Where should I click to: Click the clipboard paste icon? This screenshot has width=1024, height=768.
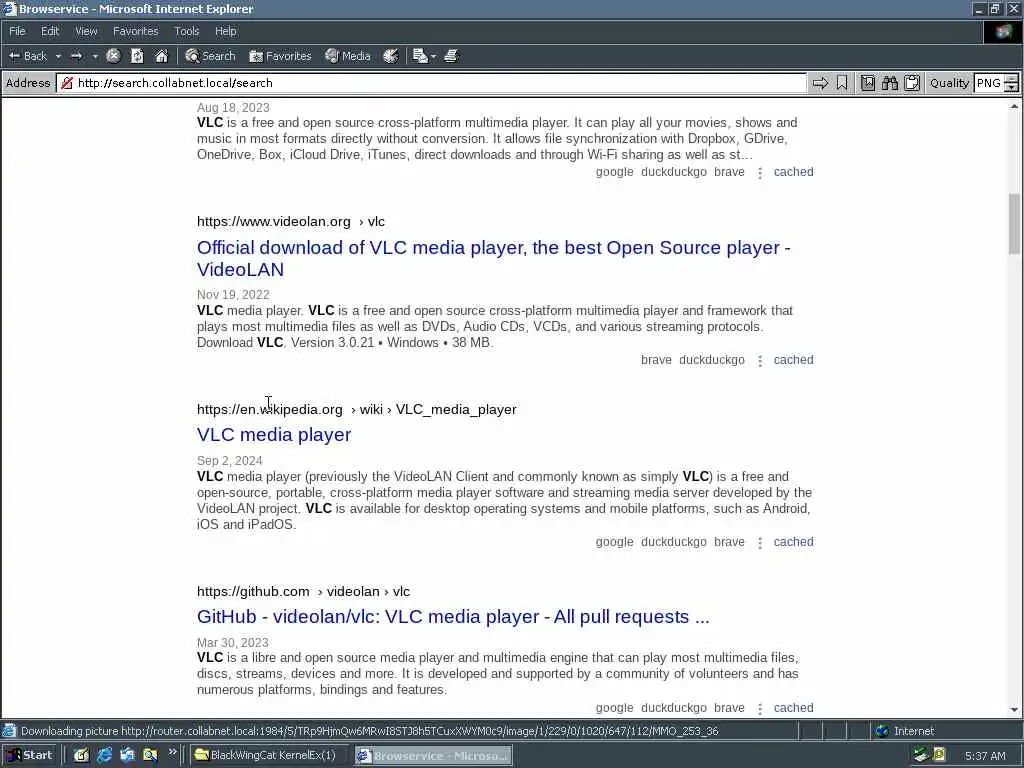[x=912, y=83]
